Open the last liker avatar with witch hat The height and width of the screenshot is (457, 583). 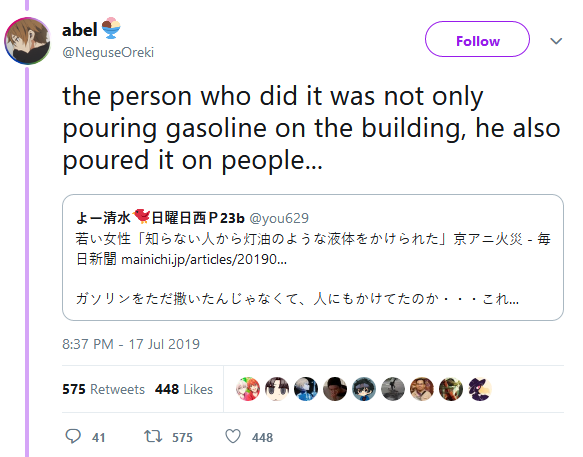(x=480, y=389)
